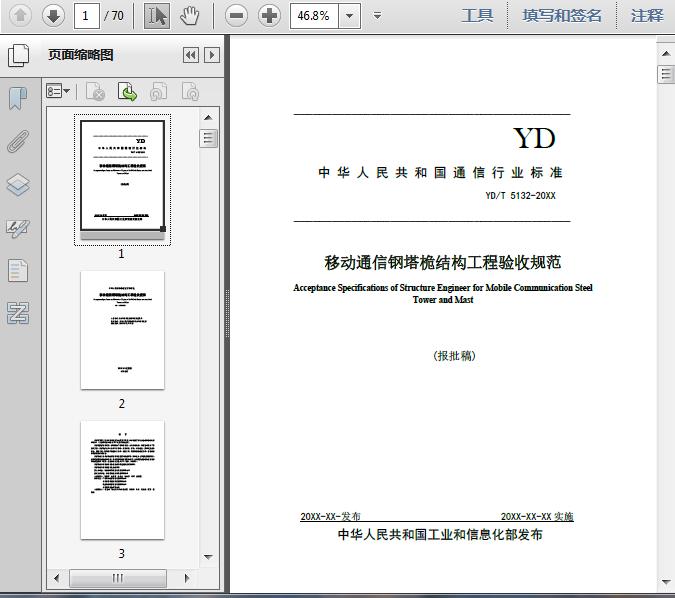The width and height of the screenshot is (675, 598).
Task: Click the thumbnail panel horizontal scrollbar handle
Action: tap(118, 578)
